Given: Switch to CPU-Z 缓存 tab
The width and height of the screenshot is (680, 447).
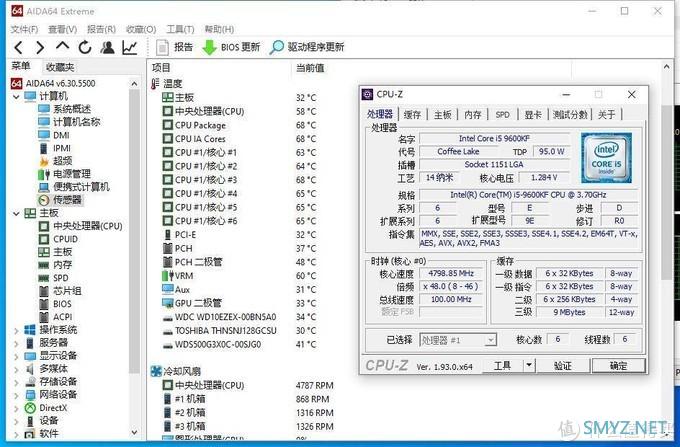Looking at the screenshot, I should [412, 114].
